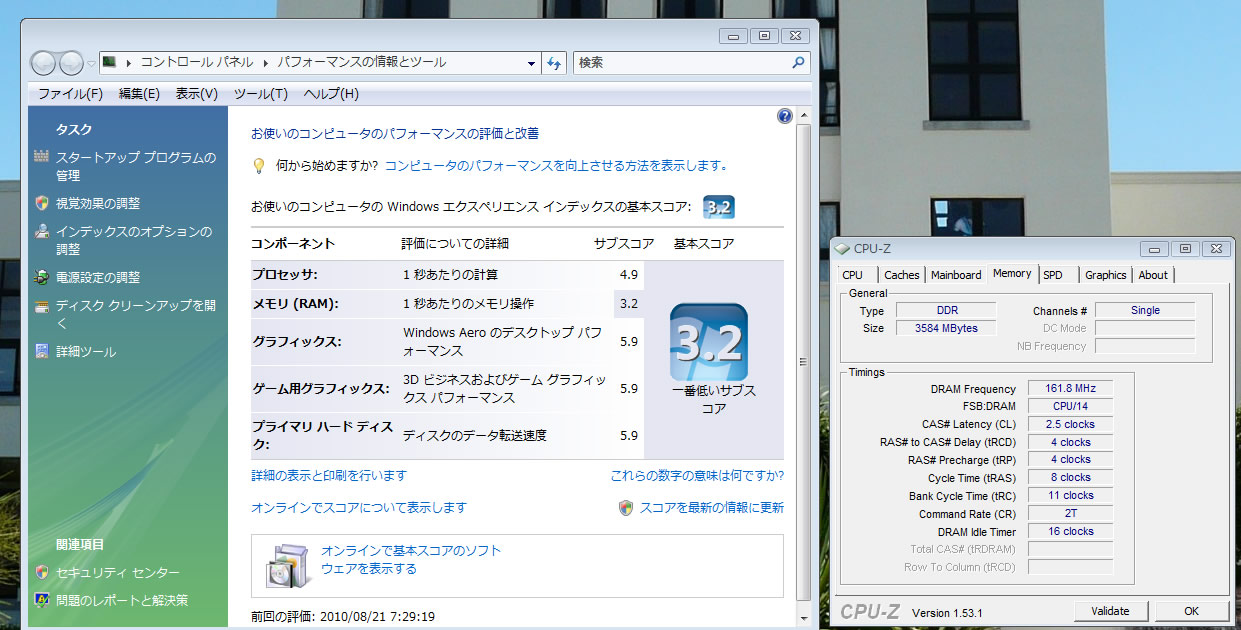Click the shield icon beside スコアを最新の情報に更新
Viewport: 1241px width, 630px height.
[x=626, y=507]
